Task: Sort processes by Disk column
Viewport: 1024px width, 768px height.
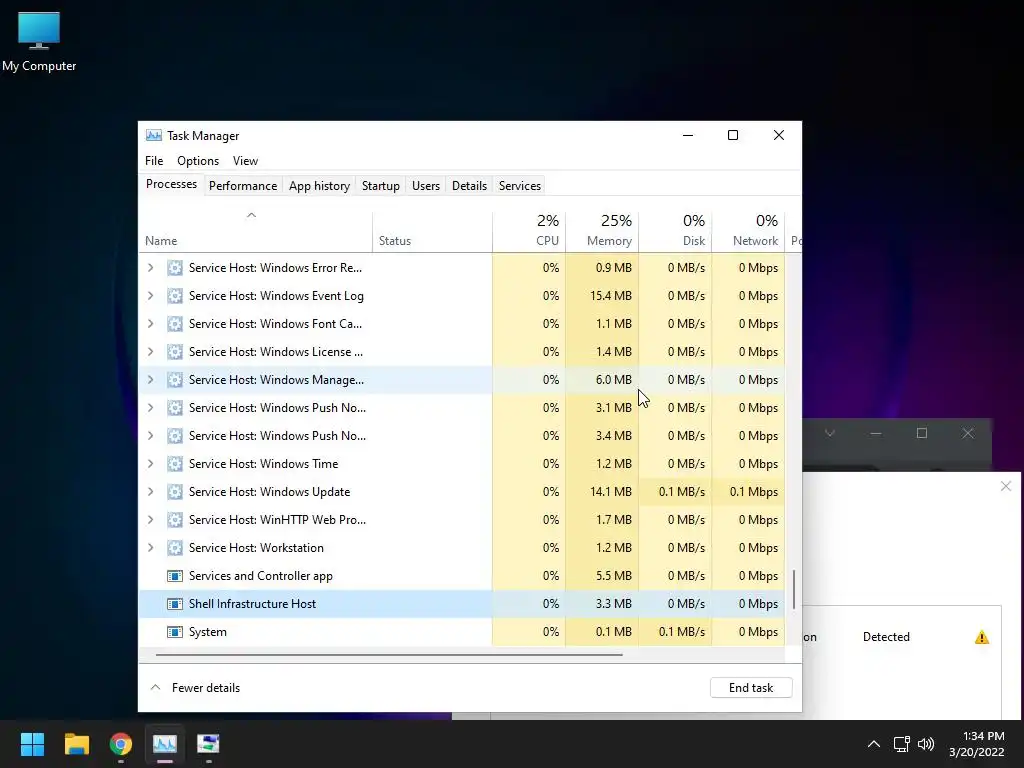Action: click(675, 232)
